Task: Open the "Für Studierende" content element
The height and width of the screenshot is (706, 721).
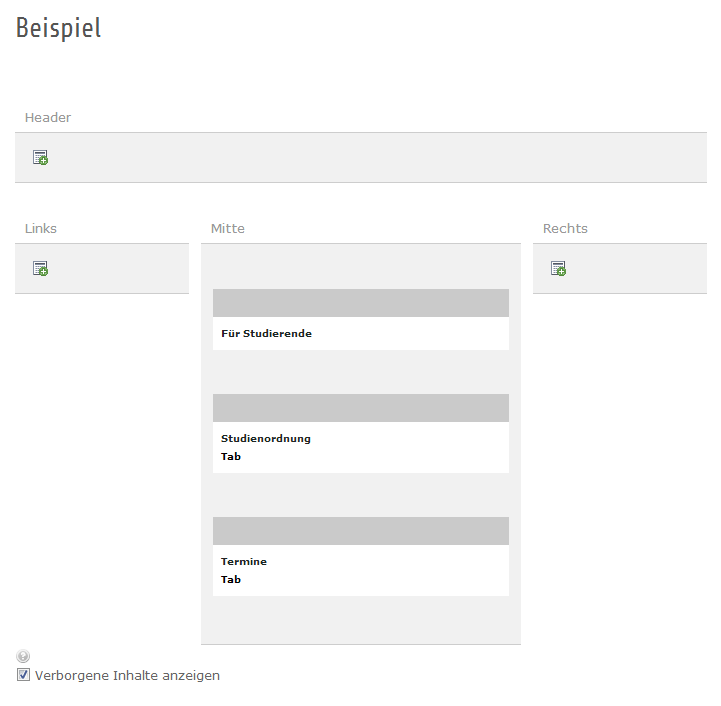Action: pyautogui.click(x=266, y=333)
